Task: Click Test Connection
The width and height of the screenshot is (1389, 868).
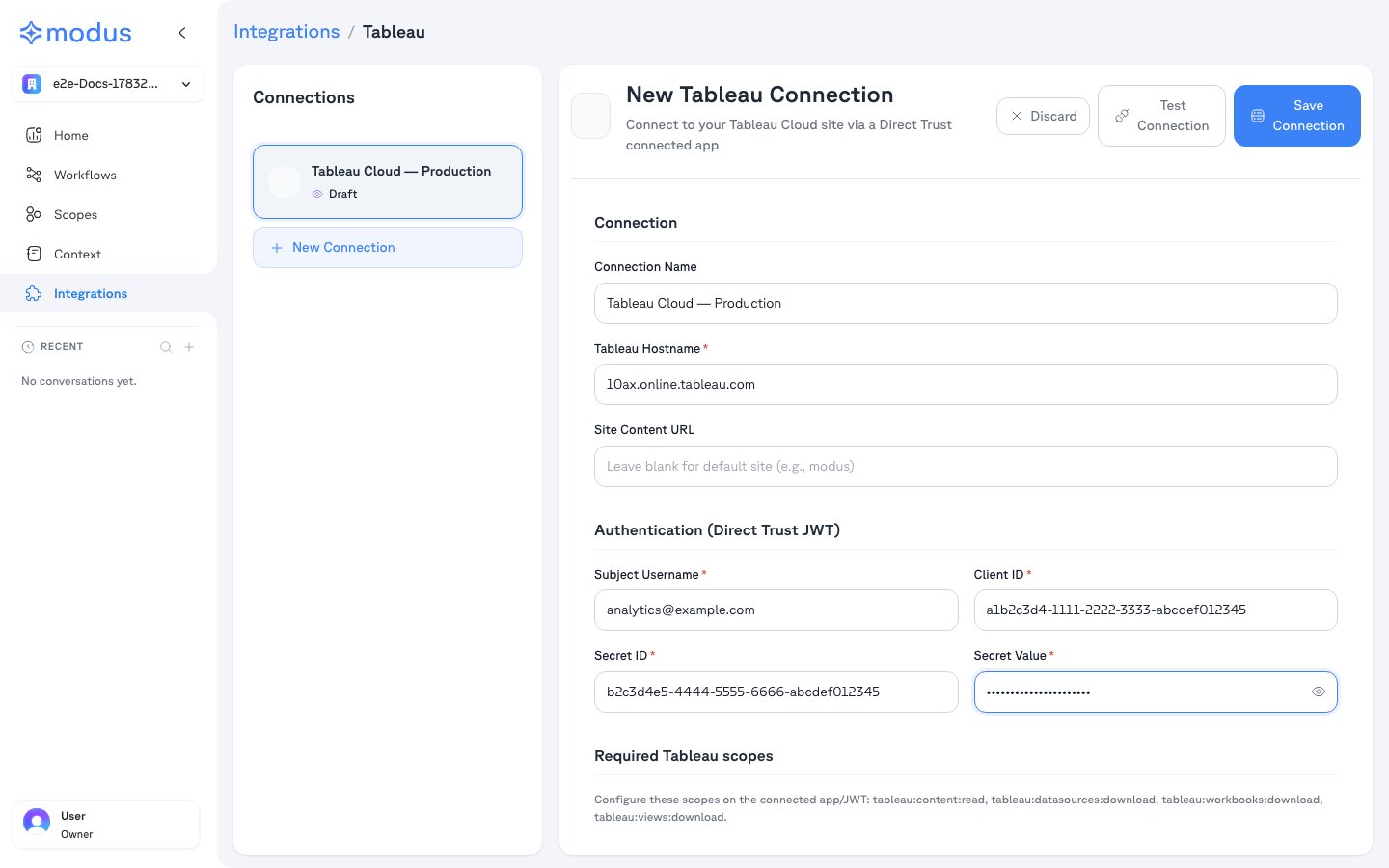Action: [x=1161, y=116]
